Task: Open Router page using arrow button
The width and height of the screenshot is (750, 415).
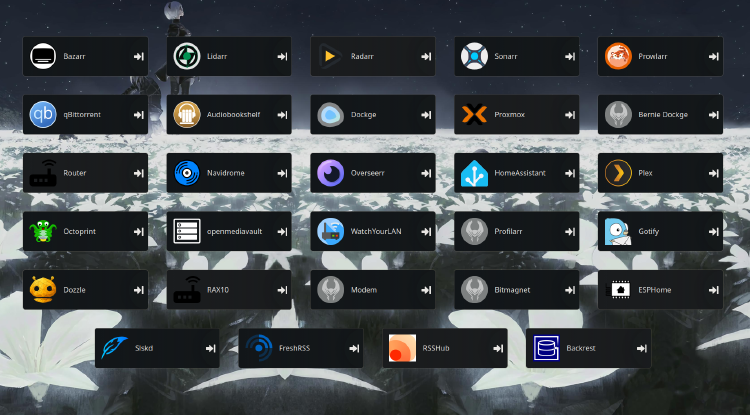Action: tap(139, 173)
